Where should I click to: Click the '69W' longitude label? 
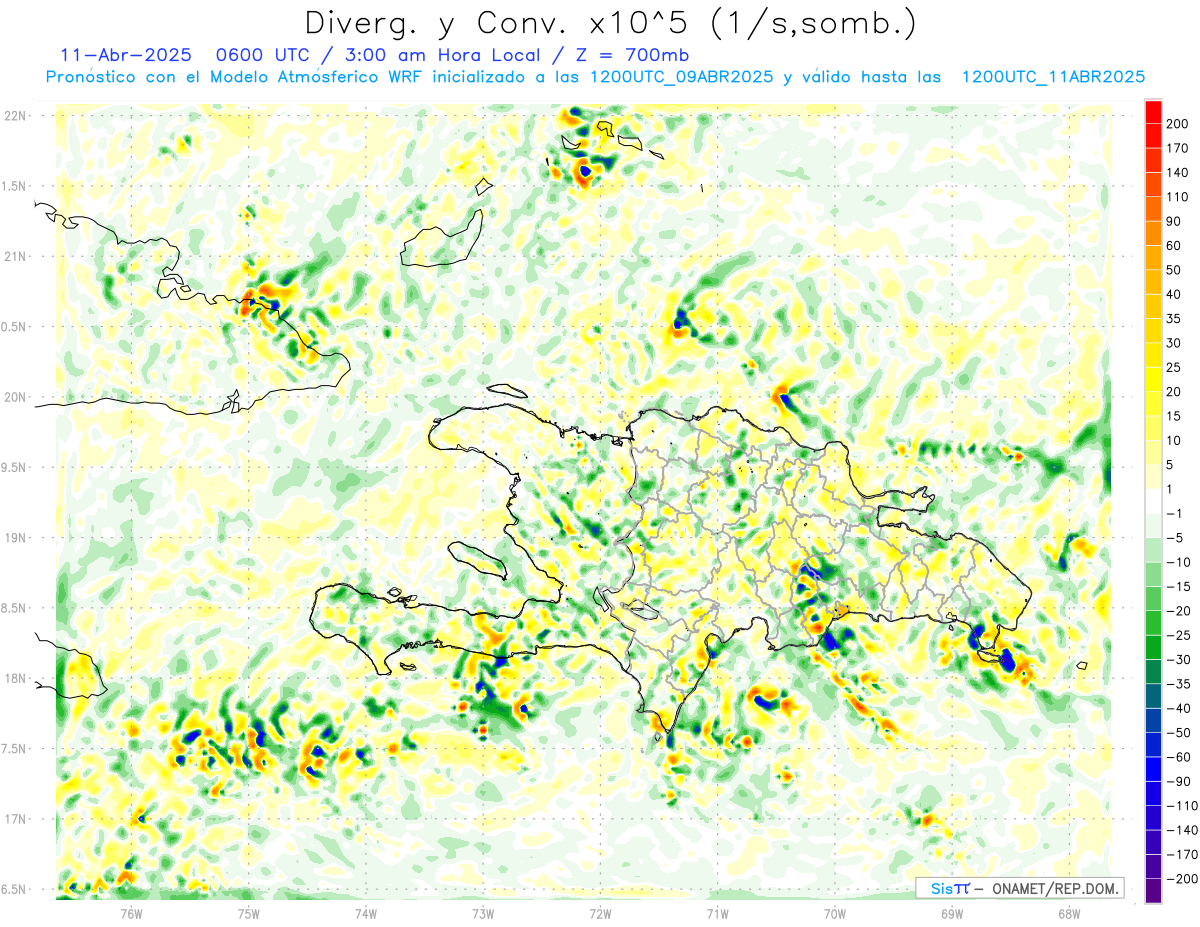pos(951,913)
